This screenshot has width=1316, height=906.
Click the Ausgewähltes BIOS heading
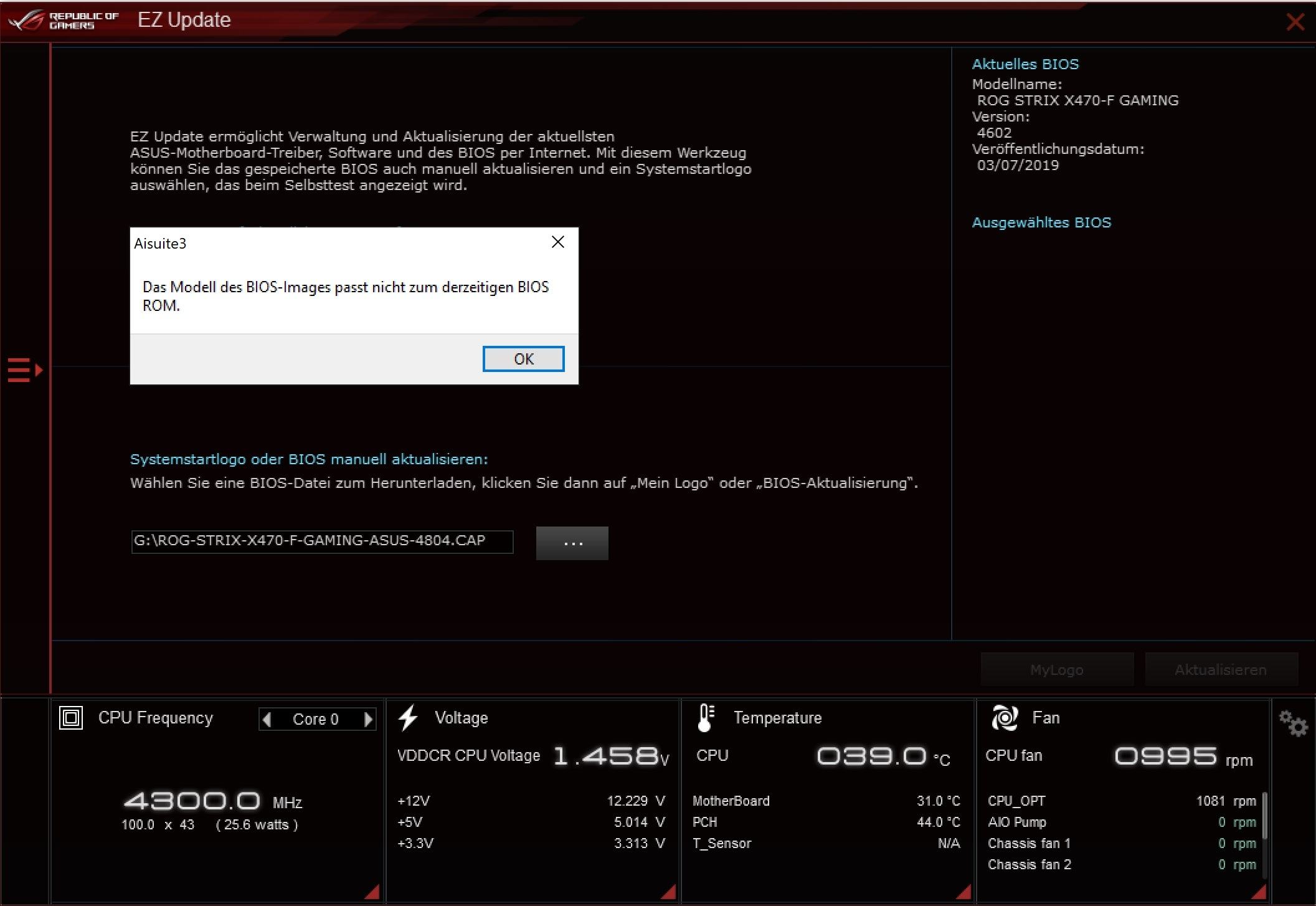point(1041,222)
